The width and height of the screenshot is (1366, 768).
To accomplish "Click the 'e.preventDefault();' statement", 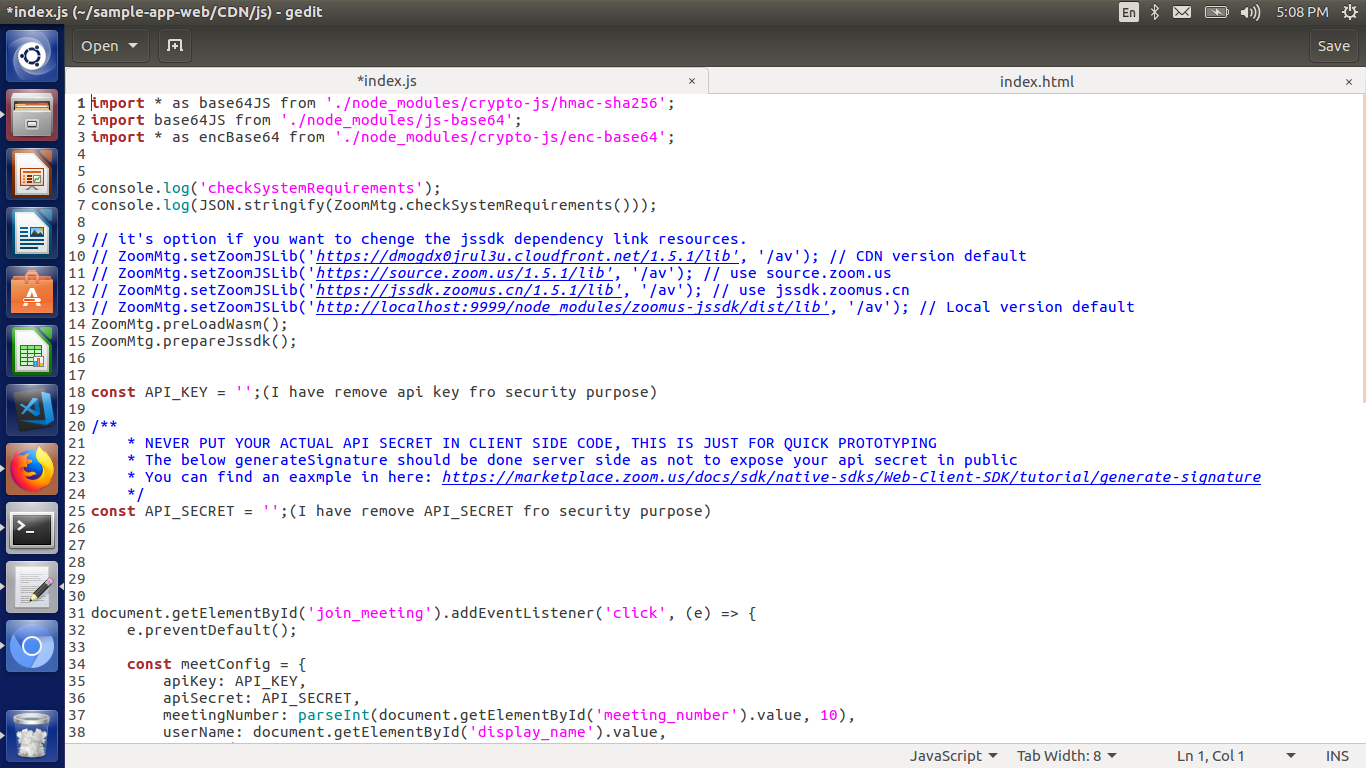I will (x=212, y=630).
